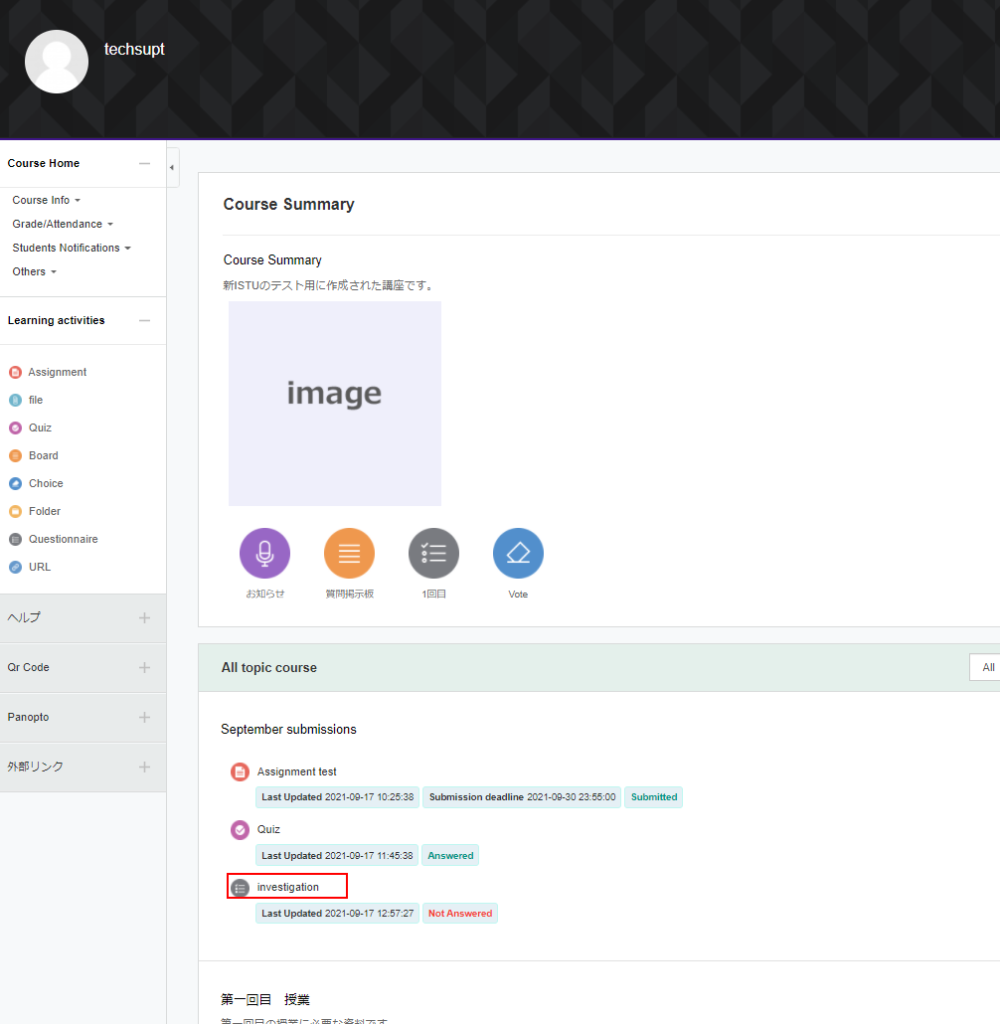Screen dimensions: 1000x1024
Task: Click the gray investigation questionnaire icon
Action: coord(240,888)
